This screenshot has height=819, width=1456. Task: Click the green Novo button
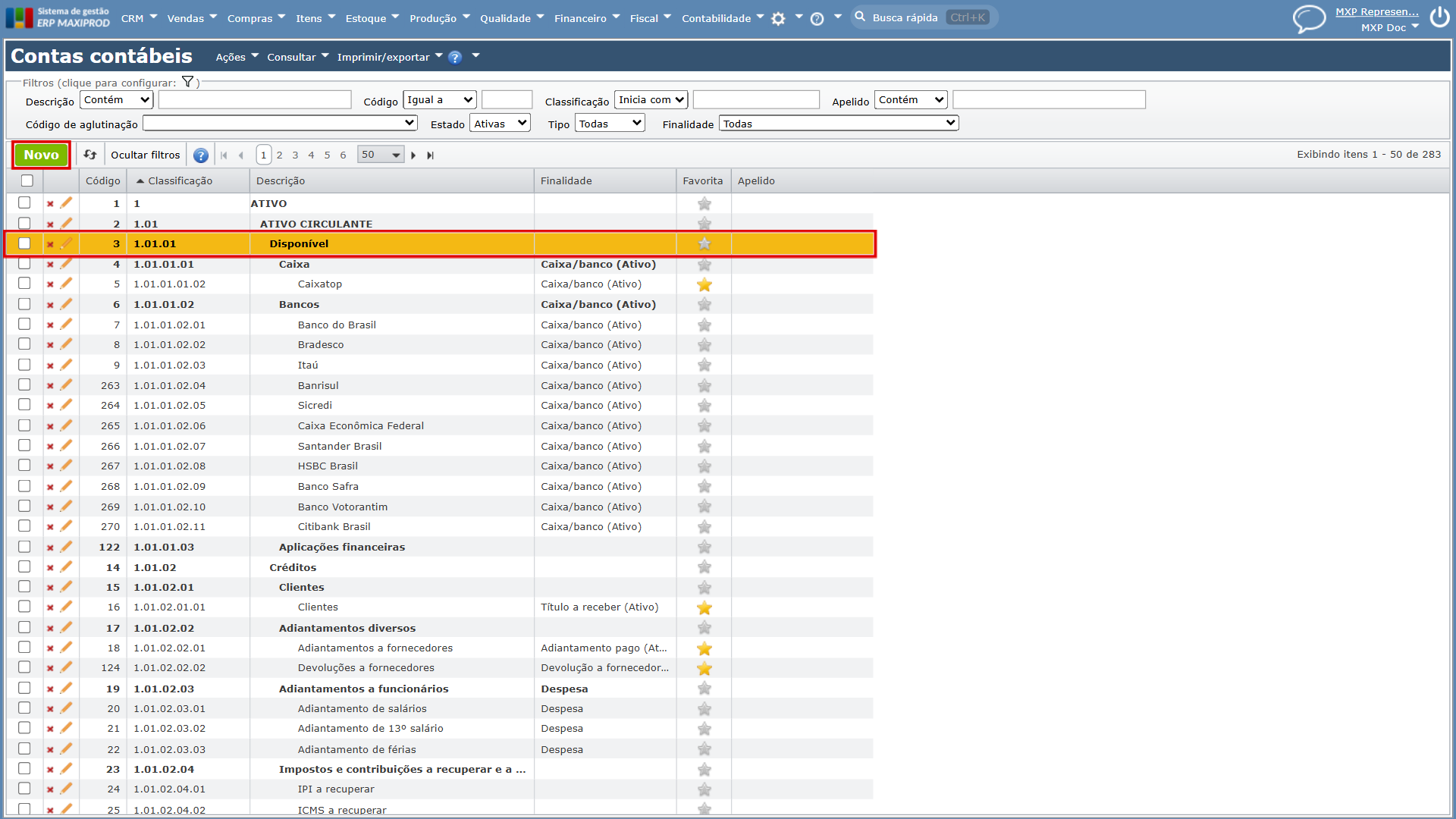(x=41, y=155)
